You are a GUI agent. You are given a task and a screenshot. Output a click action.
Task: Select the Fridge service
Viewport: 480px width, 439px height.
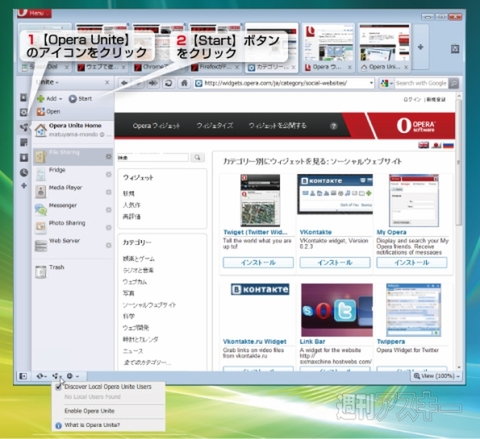[x=73, y=174]
